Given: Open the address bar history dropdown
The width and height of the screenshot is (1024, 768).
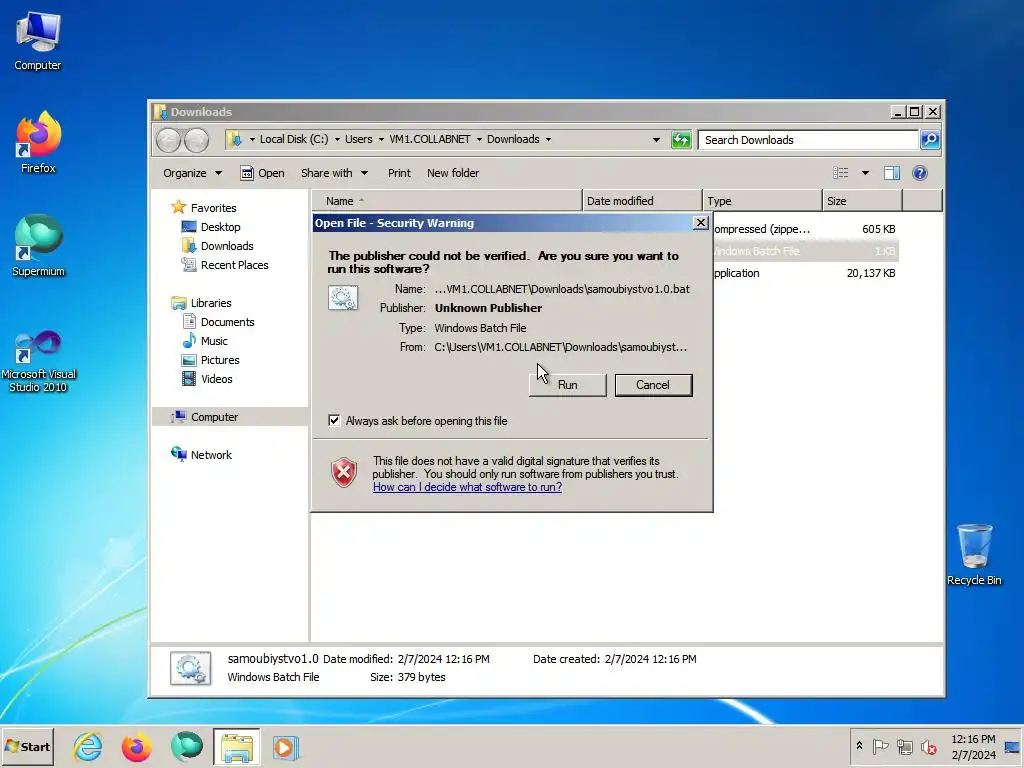Looking at the screenshot, I should pos(656,140).
